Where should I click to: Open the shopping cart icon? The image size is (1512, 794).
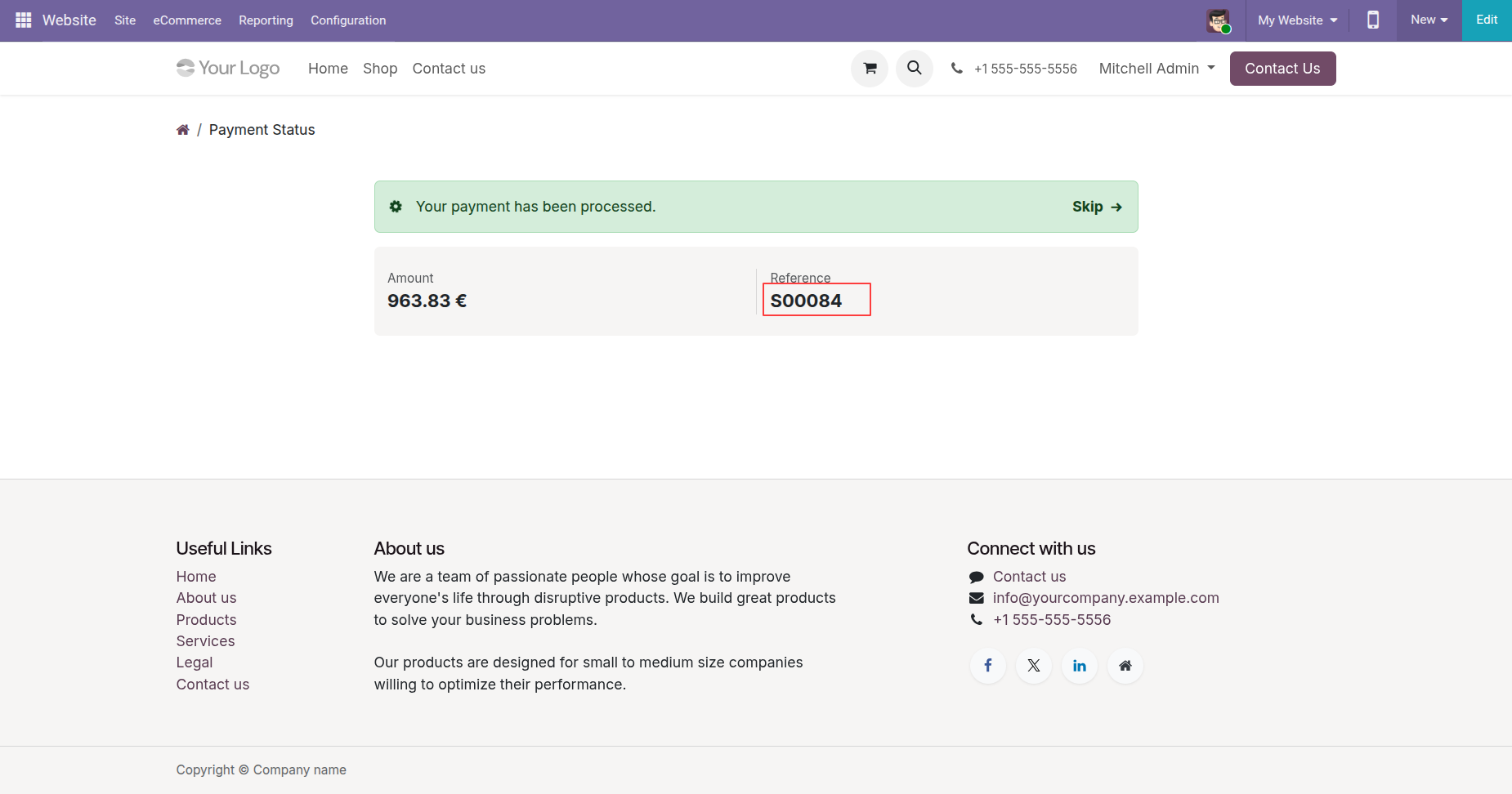870,69
